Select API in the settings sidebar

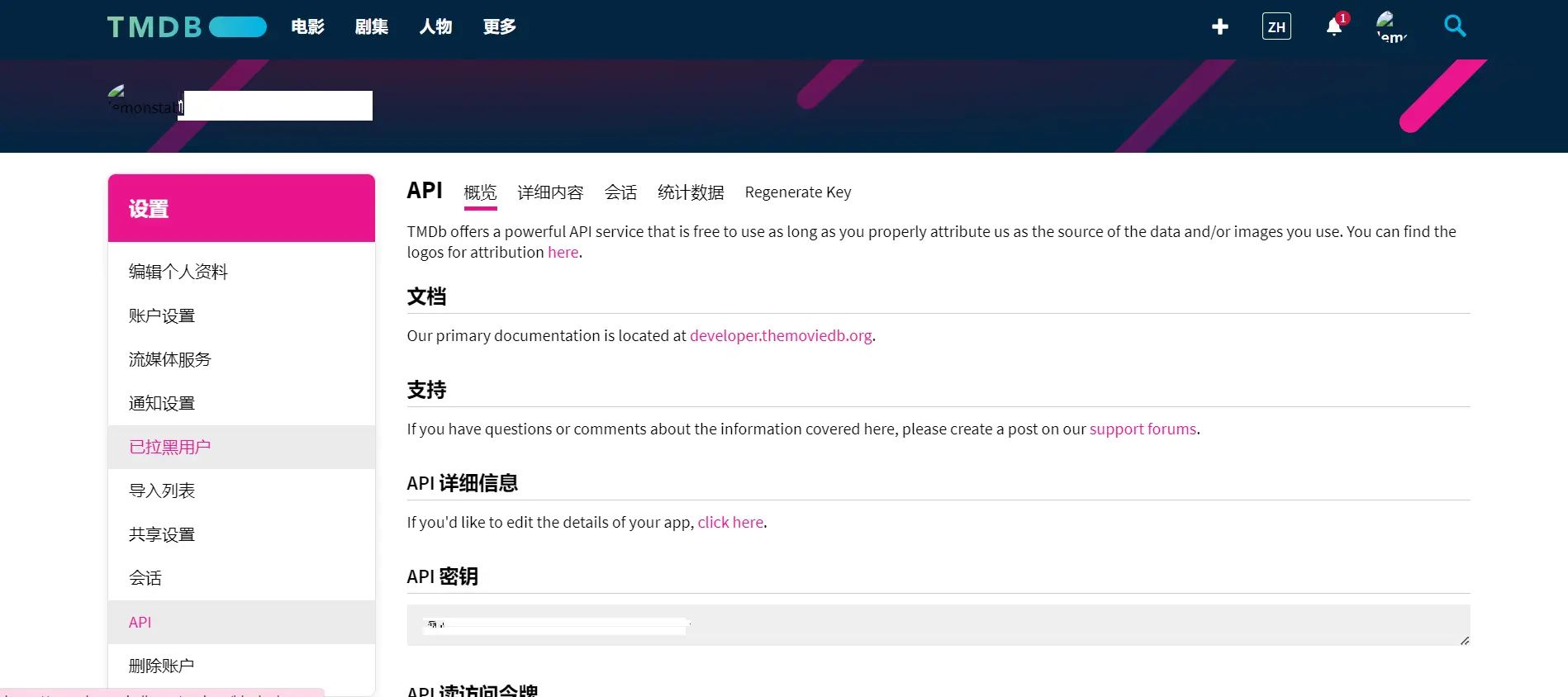[x=241, y=622]
